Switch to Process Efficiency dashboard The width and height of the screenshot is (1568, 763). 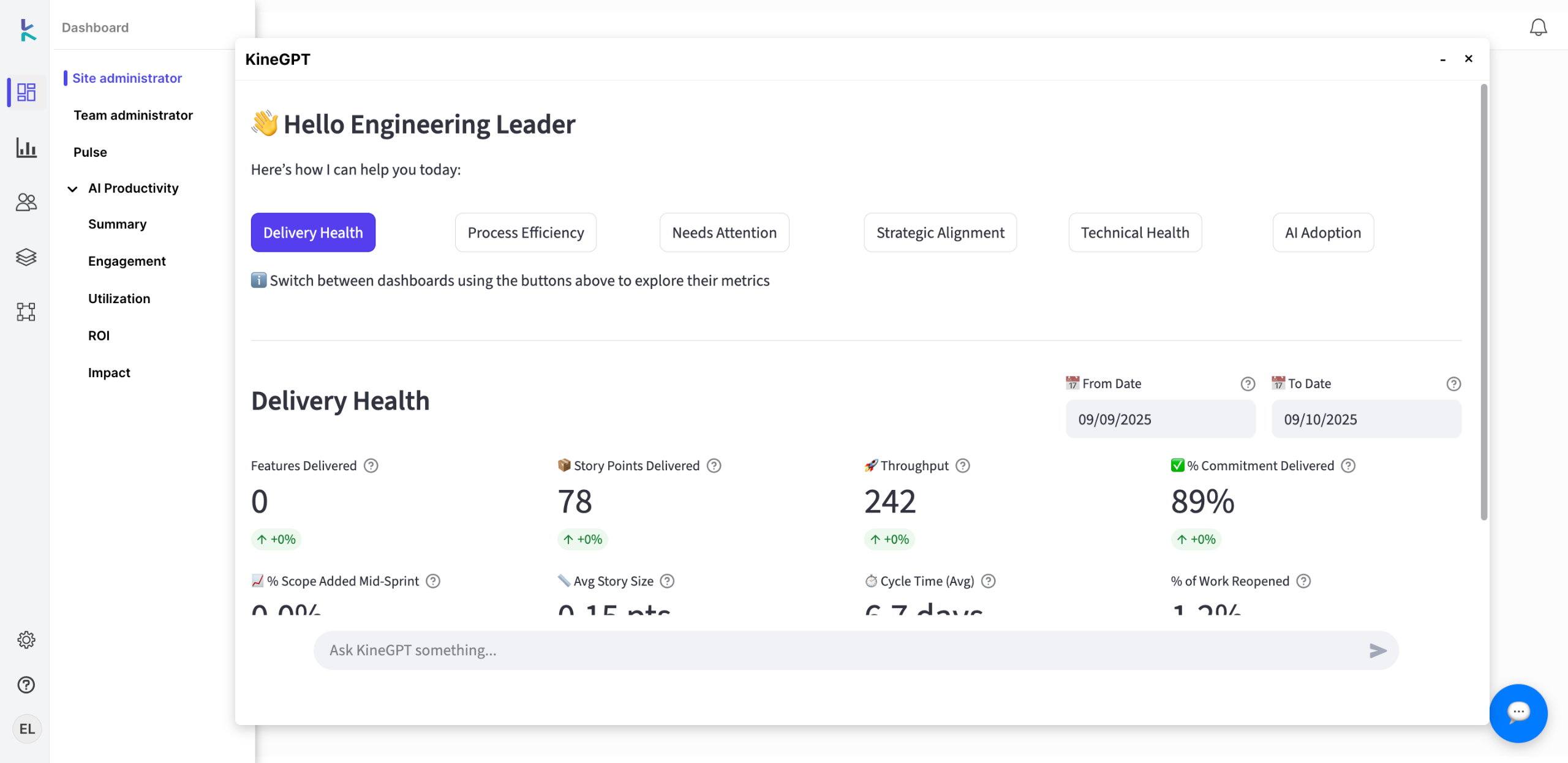pyautogui.click(x=526, y=233)
